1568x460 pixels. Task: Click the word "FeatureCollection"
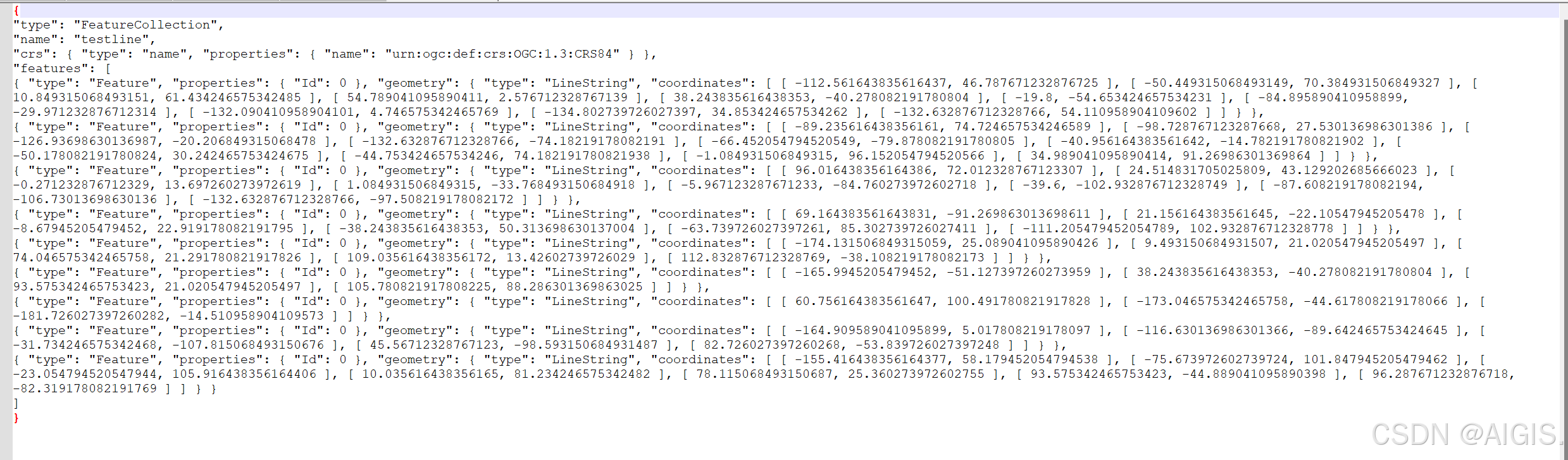[x=146, y=25]
